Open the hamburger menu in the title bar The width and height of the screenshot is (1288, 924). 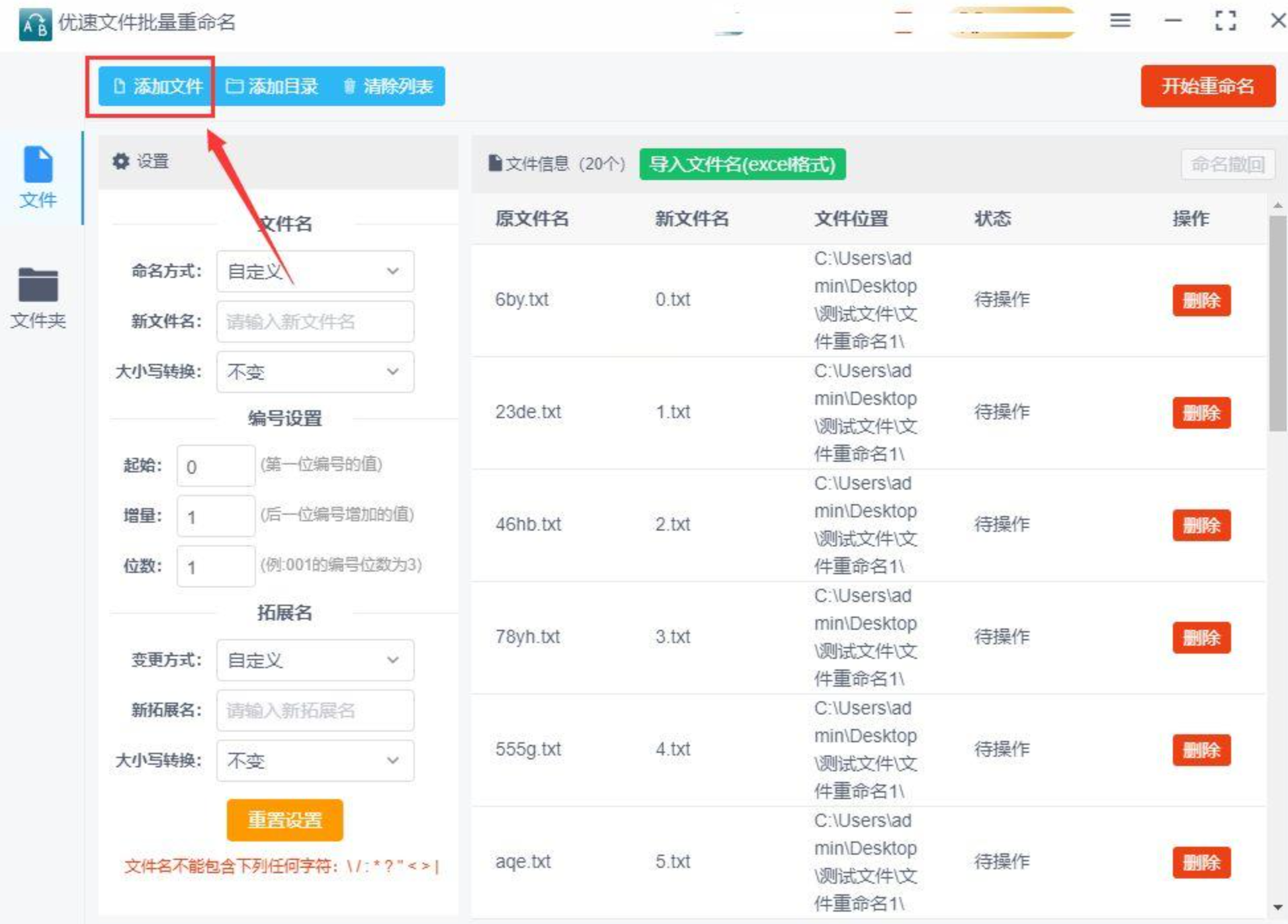(x=1119, y=21)
